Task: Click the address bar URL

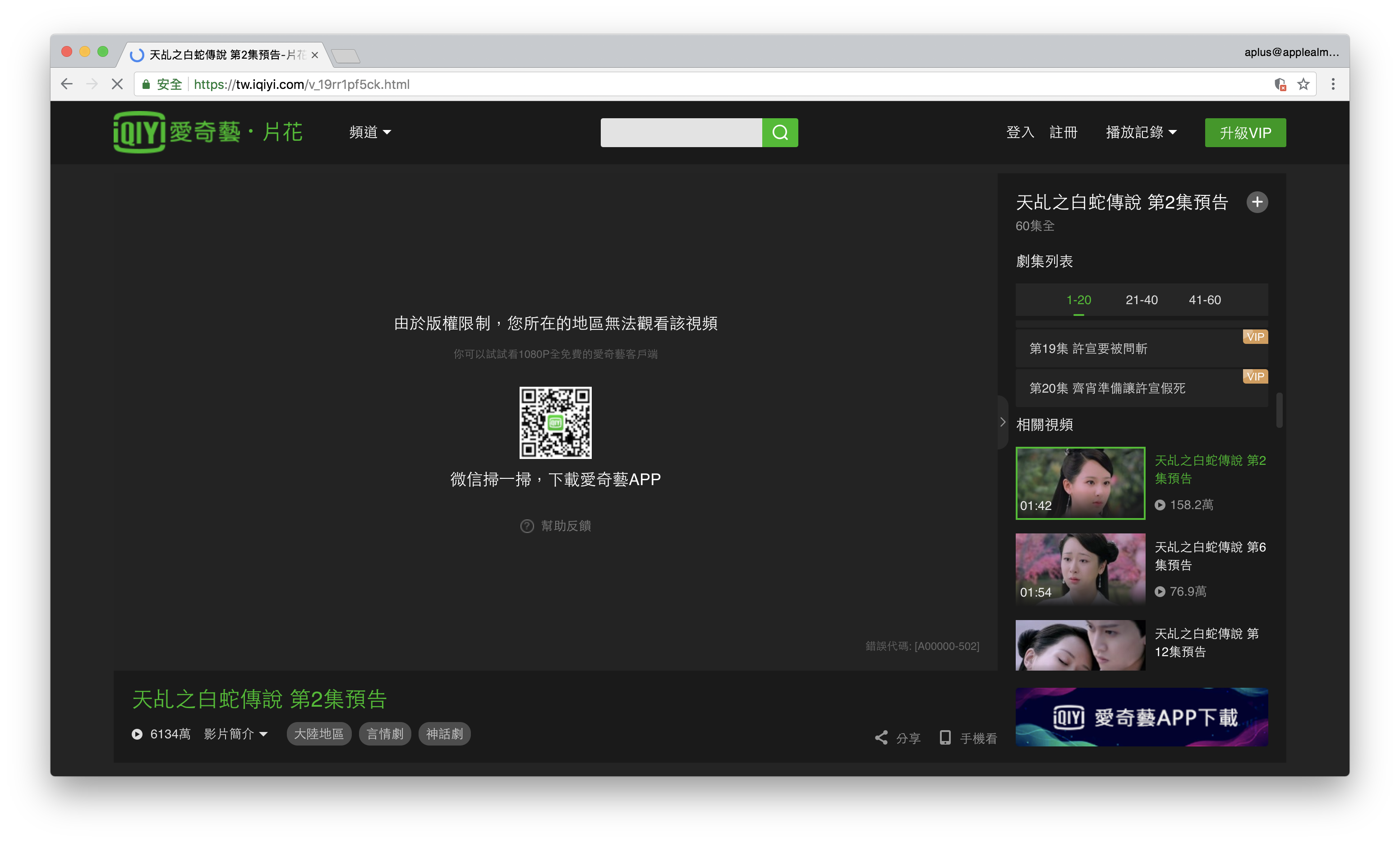Action: pyautogui.click(x=301, y=84)
